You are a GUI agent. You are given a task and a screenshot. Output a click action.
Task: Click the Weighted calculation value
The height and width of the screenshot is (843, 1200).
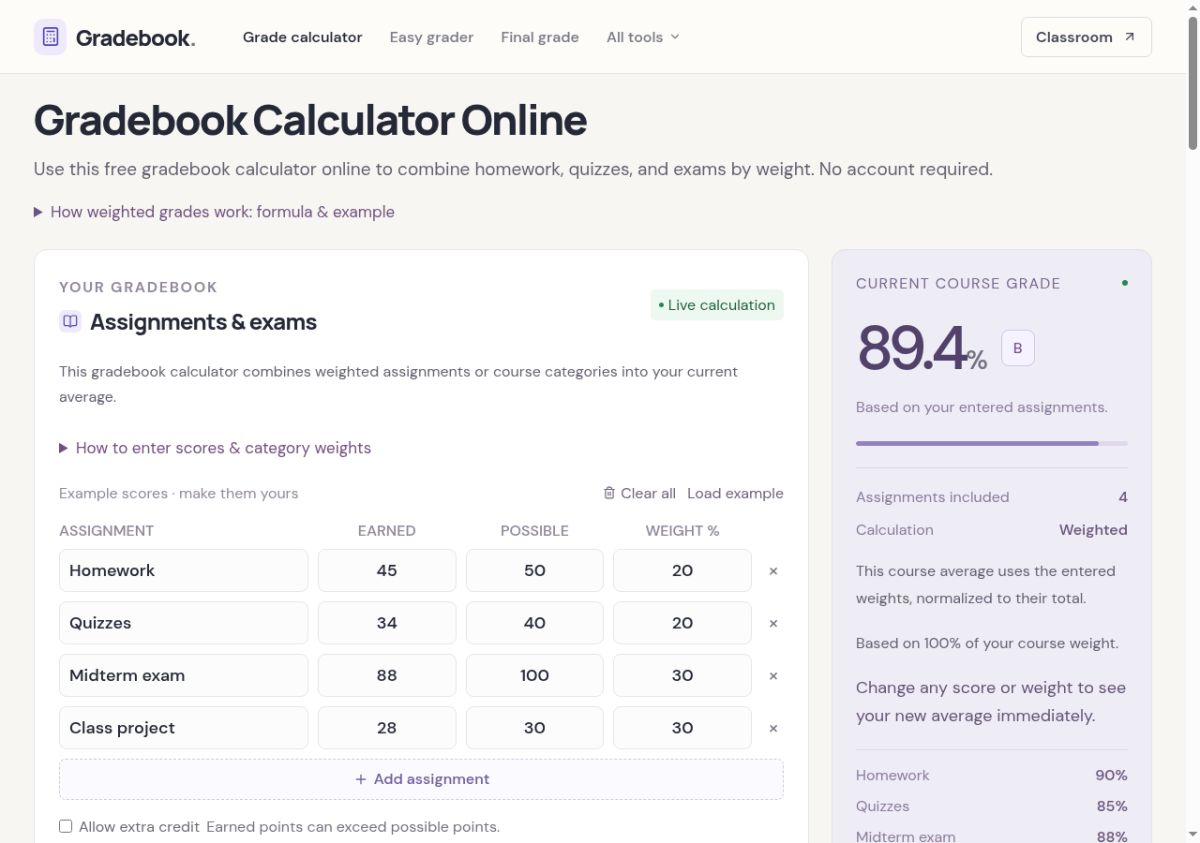[x=1093, y=530]
